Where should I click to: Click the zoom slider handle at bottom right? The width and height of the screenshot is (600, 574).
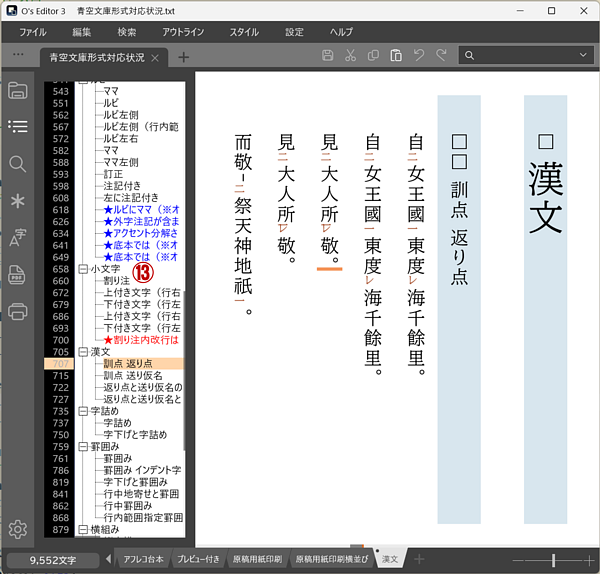click(x=553, y=560)
